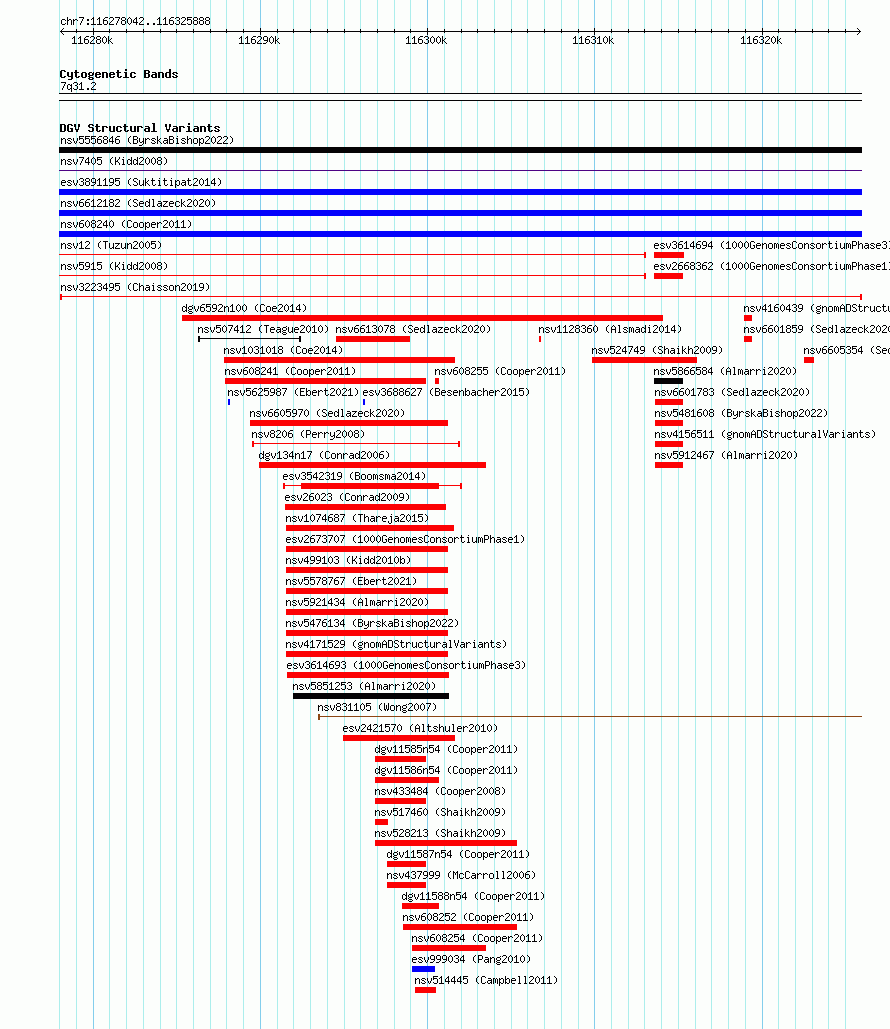Image resolution: width=890 pixels, height=1029 pixels.
Task: Select nsv514445 (Campbell2011) variant
Action: pyautogui.click(x=486, y=980)
